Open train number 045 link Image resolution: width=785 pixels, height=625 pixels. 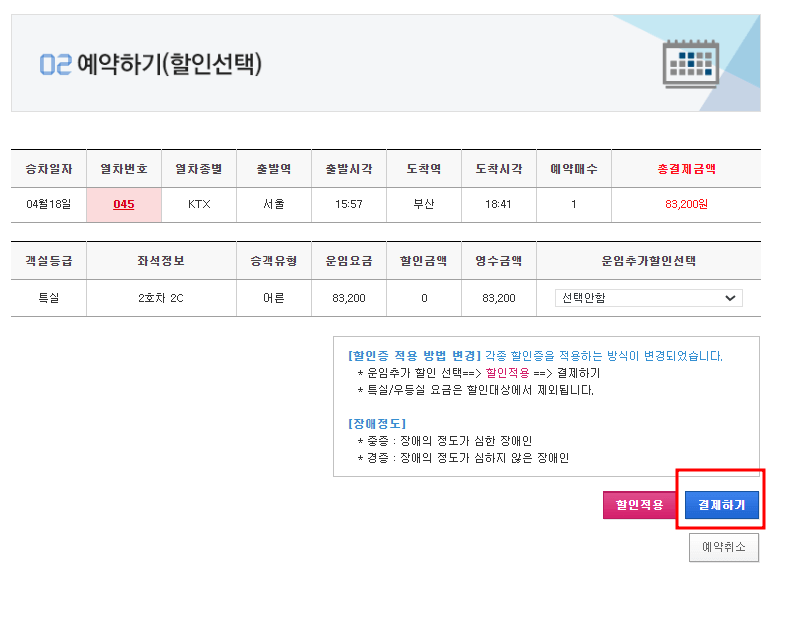tap(124, 204)
